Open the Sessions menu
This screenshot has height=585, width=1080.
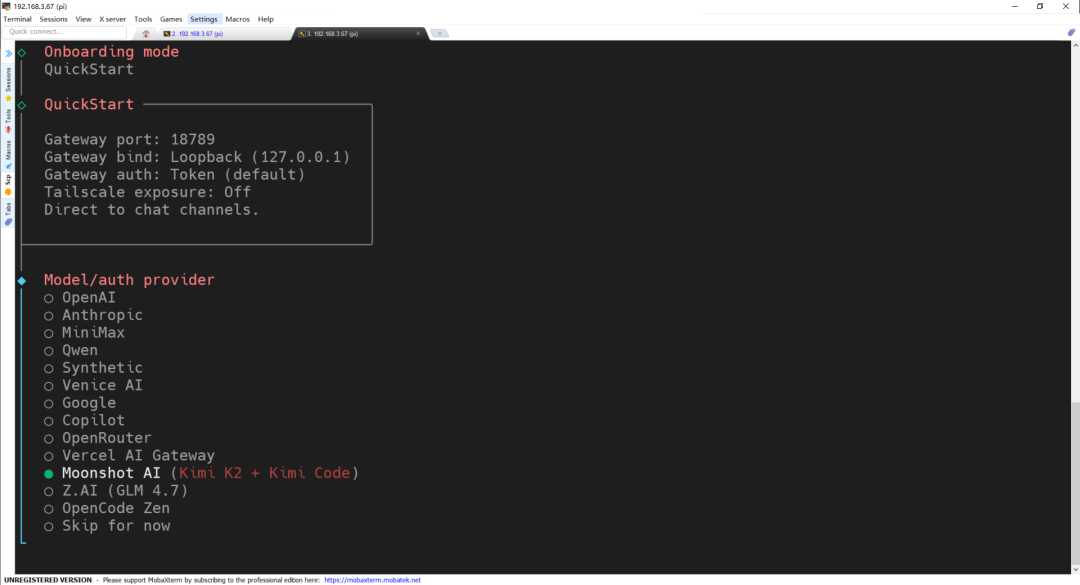pyautogui.click(x=53, y=19)
